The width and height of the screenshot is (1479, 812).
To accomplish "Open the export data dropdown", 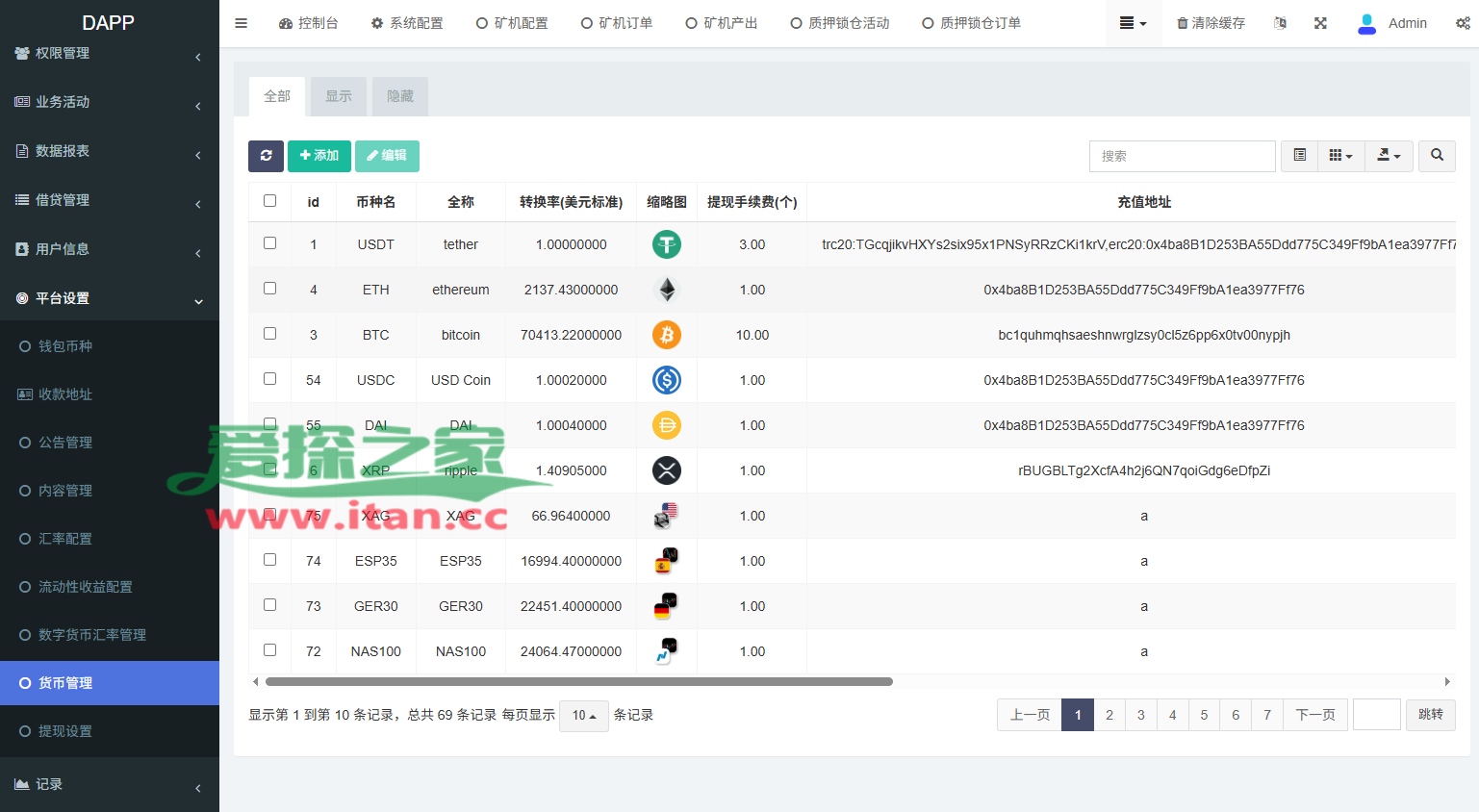I will point(1389,155).
